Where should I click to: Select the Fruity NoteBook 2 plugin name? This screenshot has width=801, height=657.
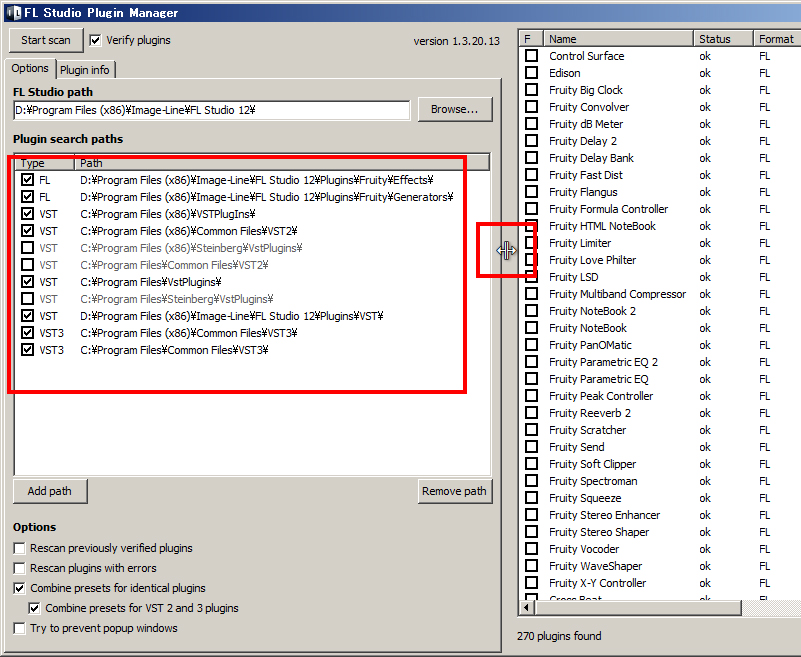[593, 311]
